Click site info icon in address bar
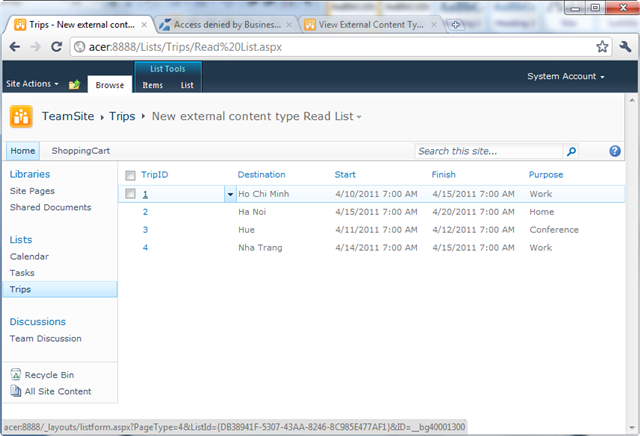640x436 pixels. coord(80,47)
